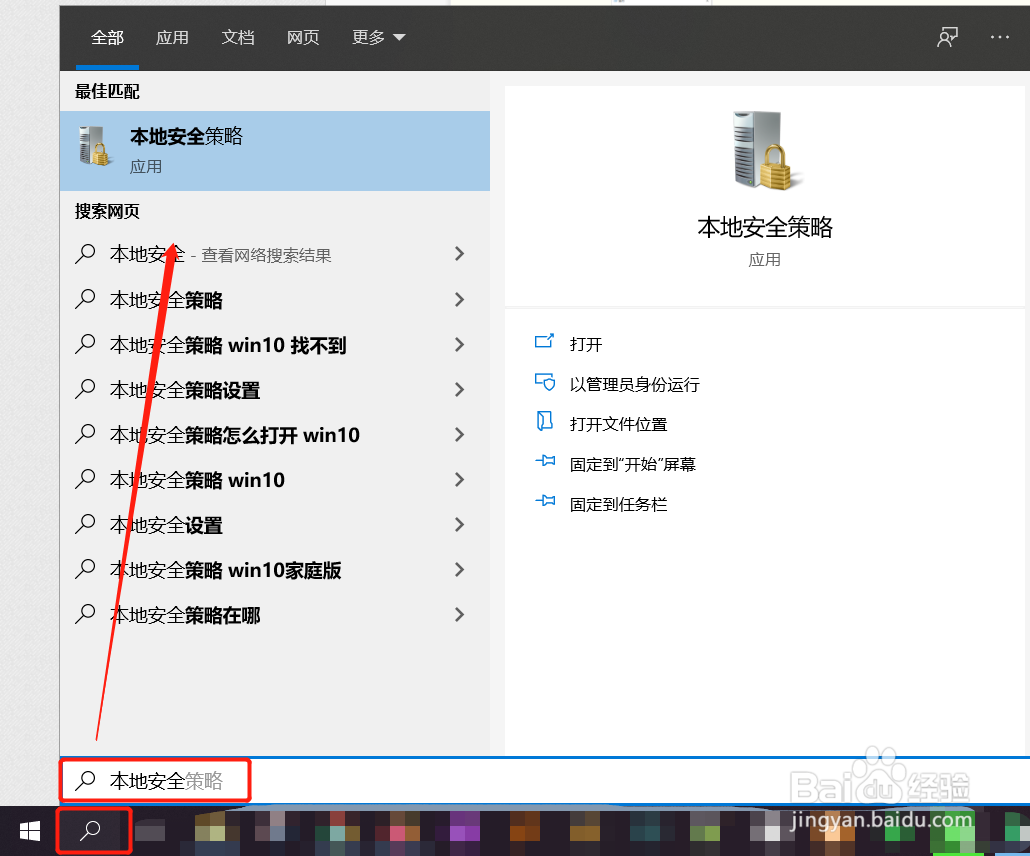Viewport: 1030px width, 856px height.
Task: Expand the 本地安全设置 suggestion chevron
Action: (x=459, y=525)
